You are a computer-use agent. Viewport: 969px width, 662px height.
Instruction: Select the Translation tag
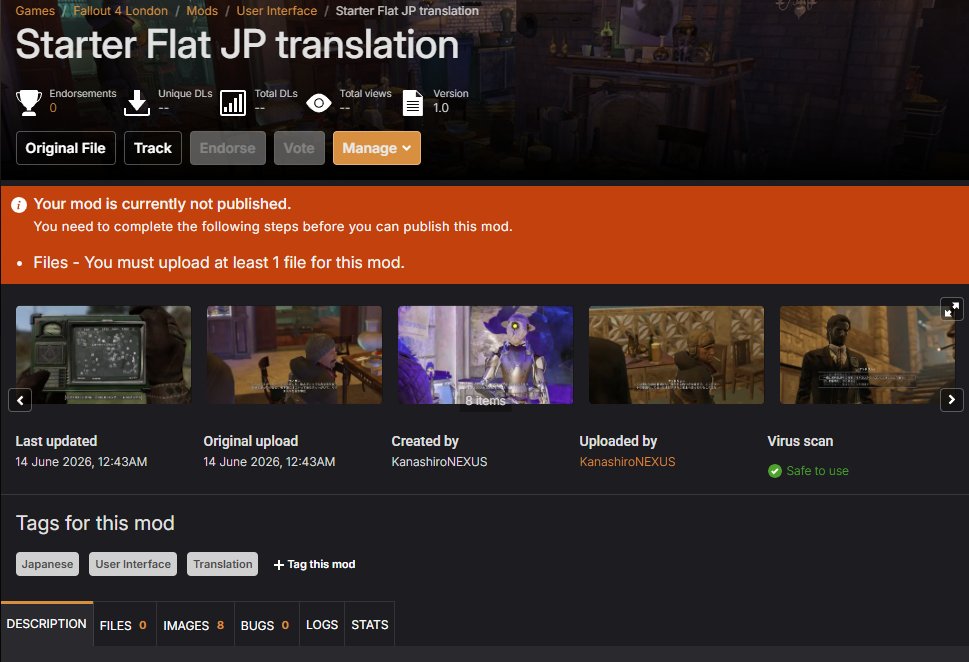pyautogui.click(x=222, y=564)
